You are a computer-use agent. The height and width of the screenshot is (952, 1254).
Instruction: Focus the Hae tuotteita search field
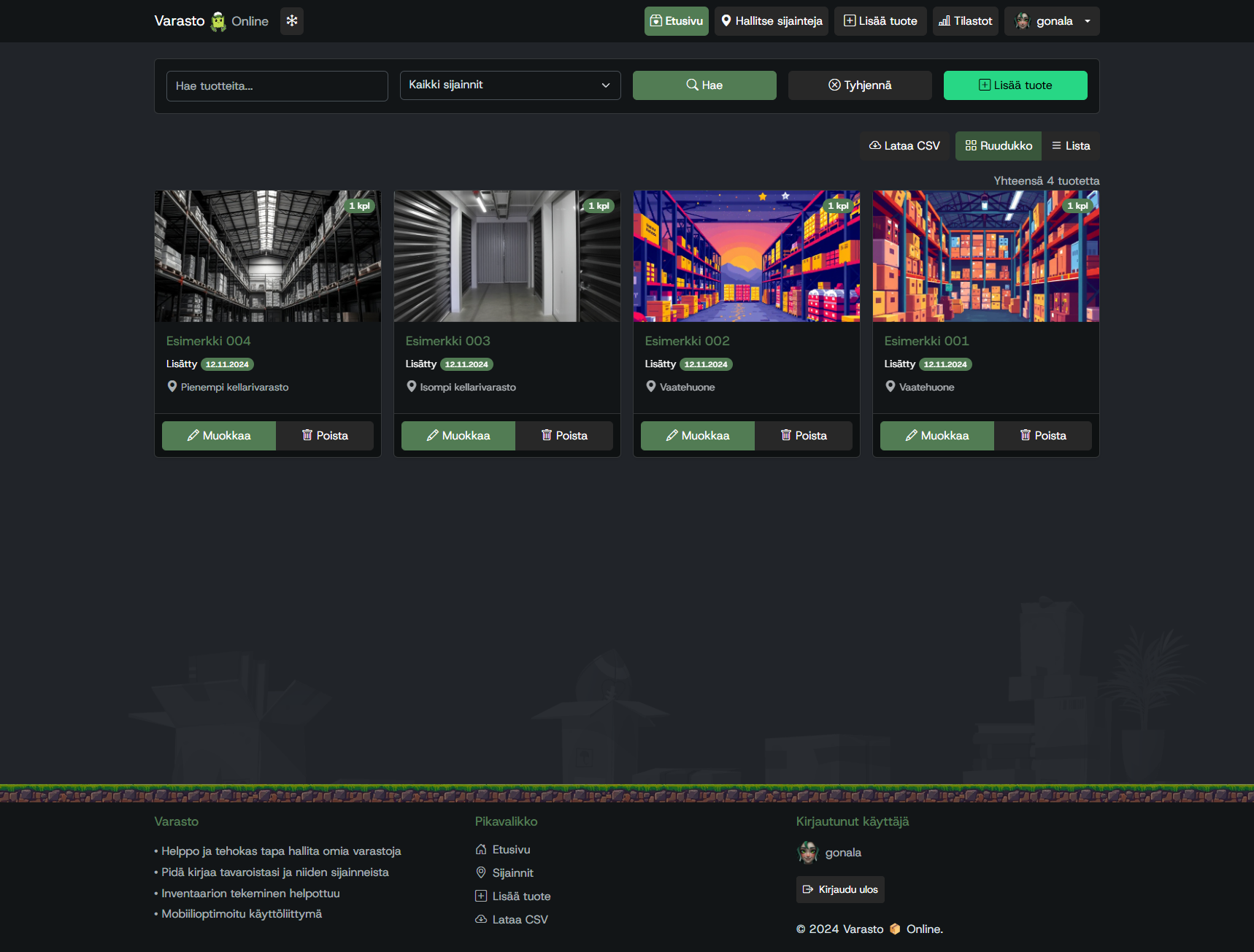277,86
